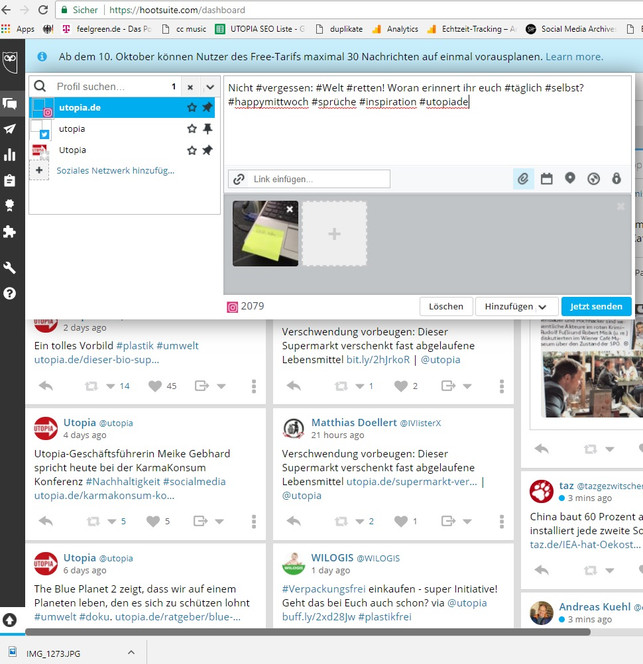Screen dimensions: 643x664
Task: Select the Utopia Facebook profile row
Action: pyautogui.click(x=122, y=150)
